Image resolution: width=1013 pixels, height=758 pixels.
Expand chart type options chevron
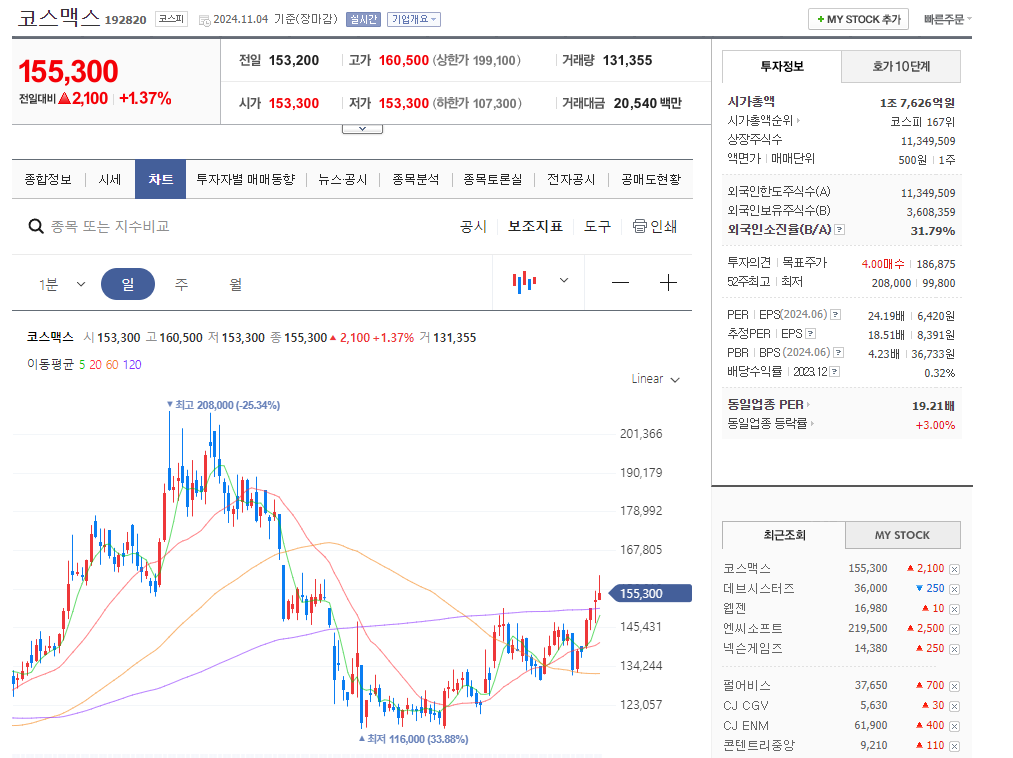click(564, 280)
